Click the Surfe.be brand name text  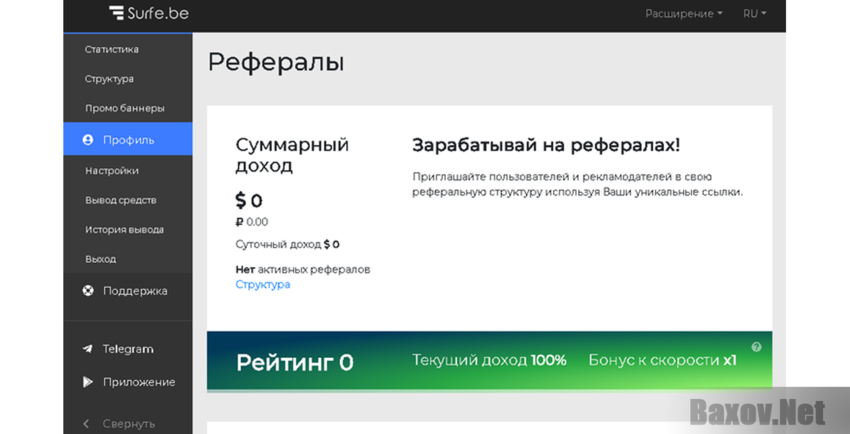click(158, 13)
